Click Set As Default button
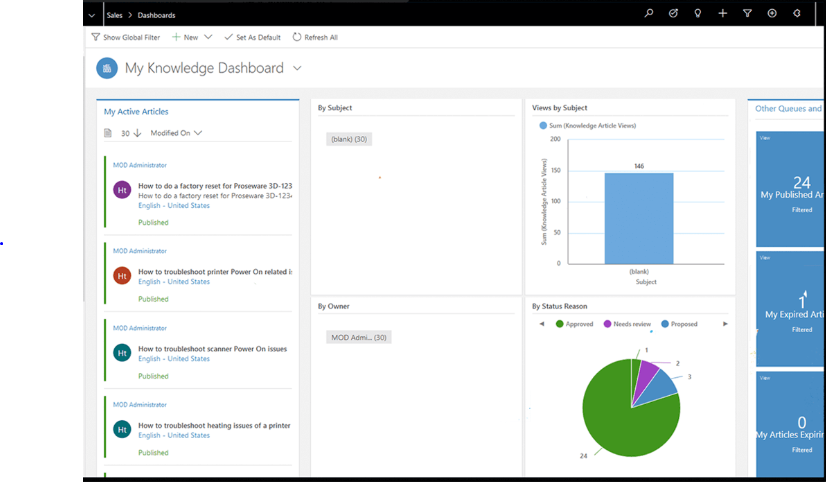Screen dimensions: 826x482 point(252,37)
